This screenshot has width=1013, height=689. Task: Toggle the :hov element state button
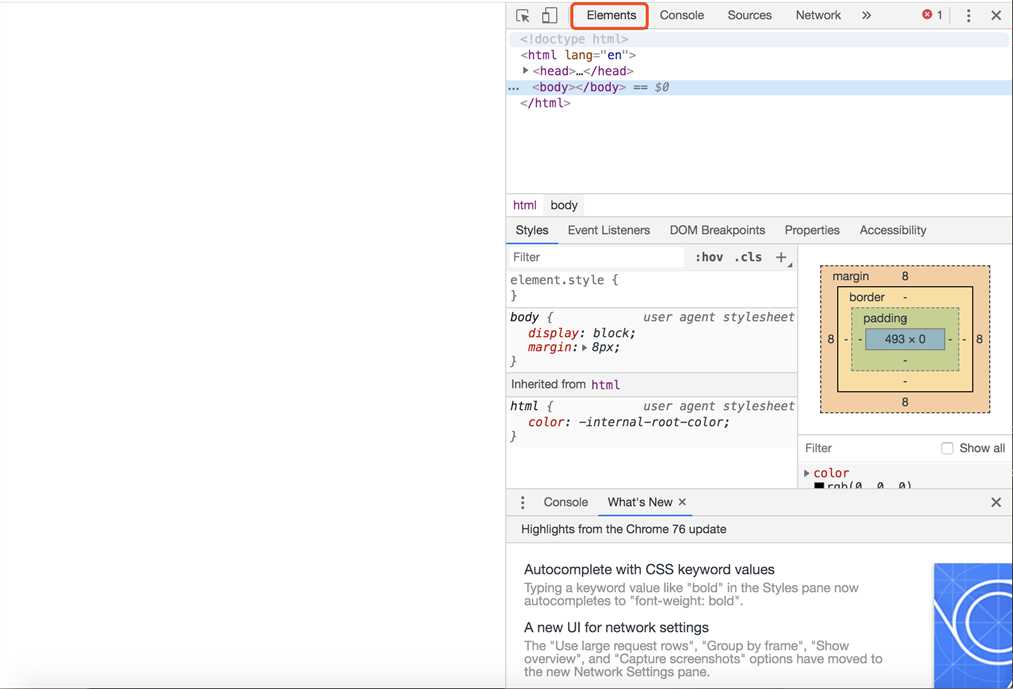point(709,257)
